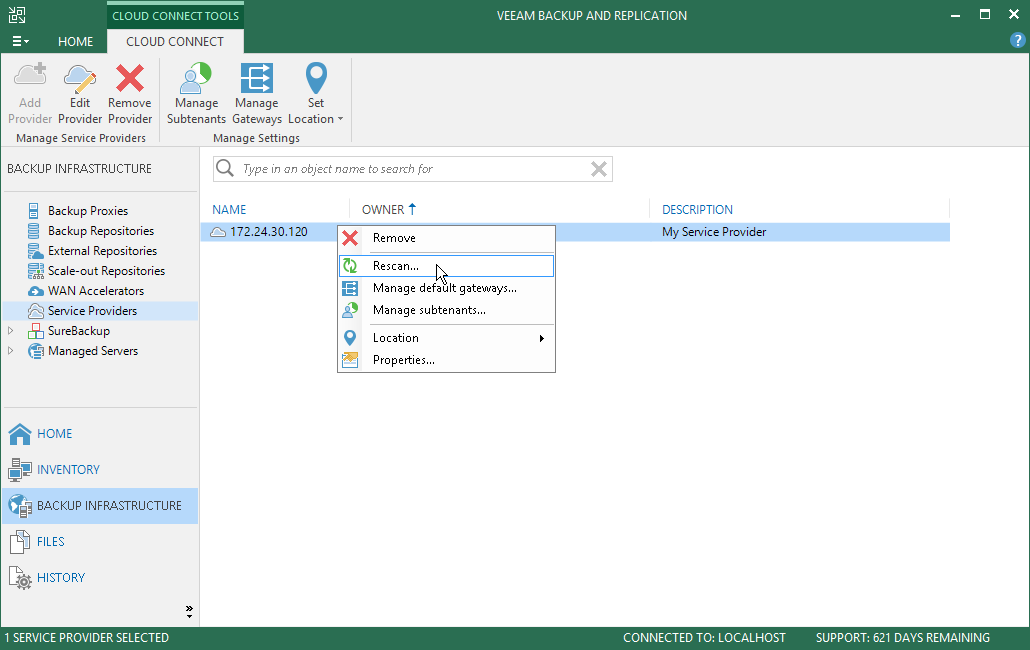Screen dimensions: 1030x650
Task: Go to the INVENTORY navigation view
Action: coord(100,470)
